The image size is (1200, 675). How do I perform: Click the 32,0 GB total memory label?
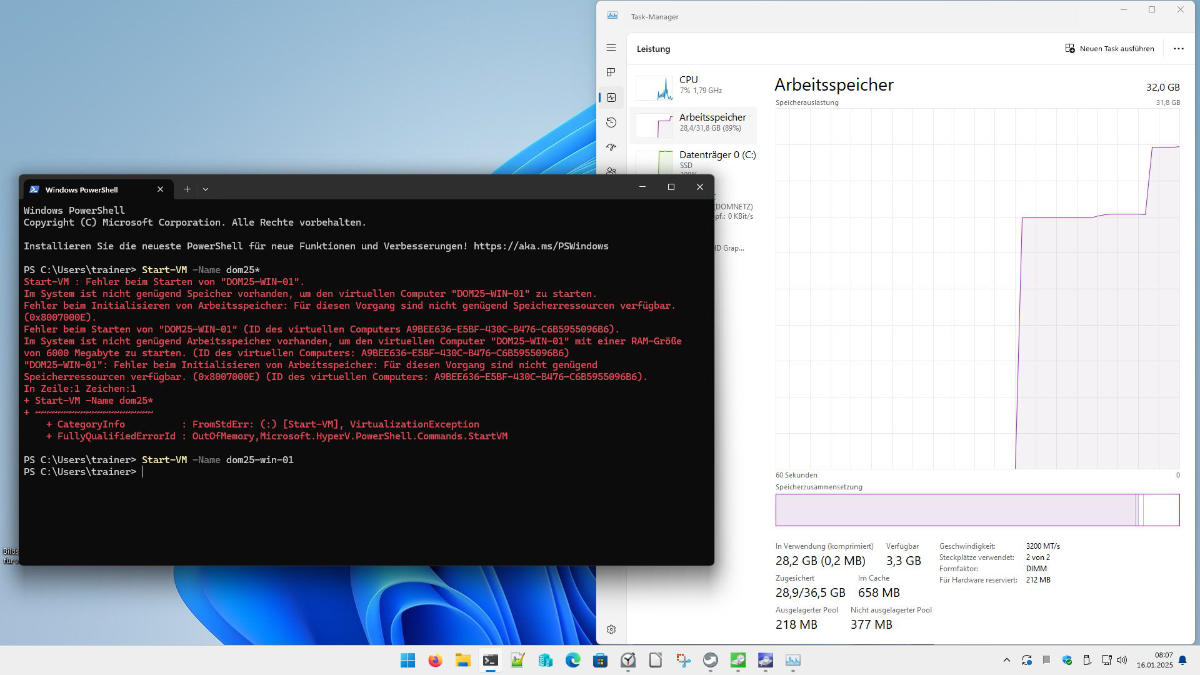1162,87
